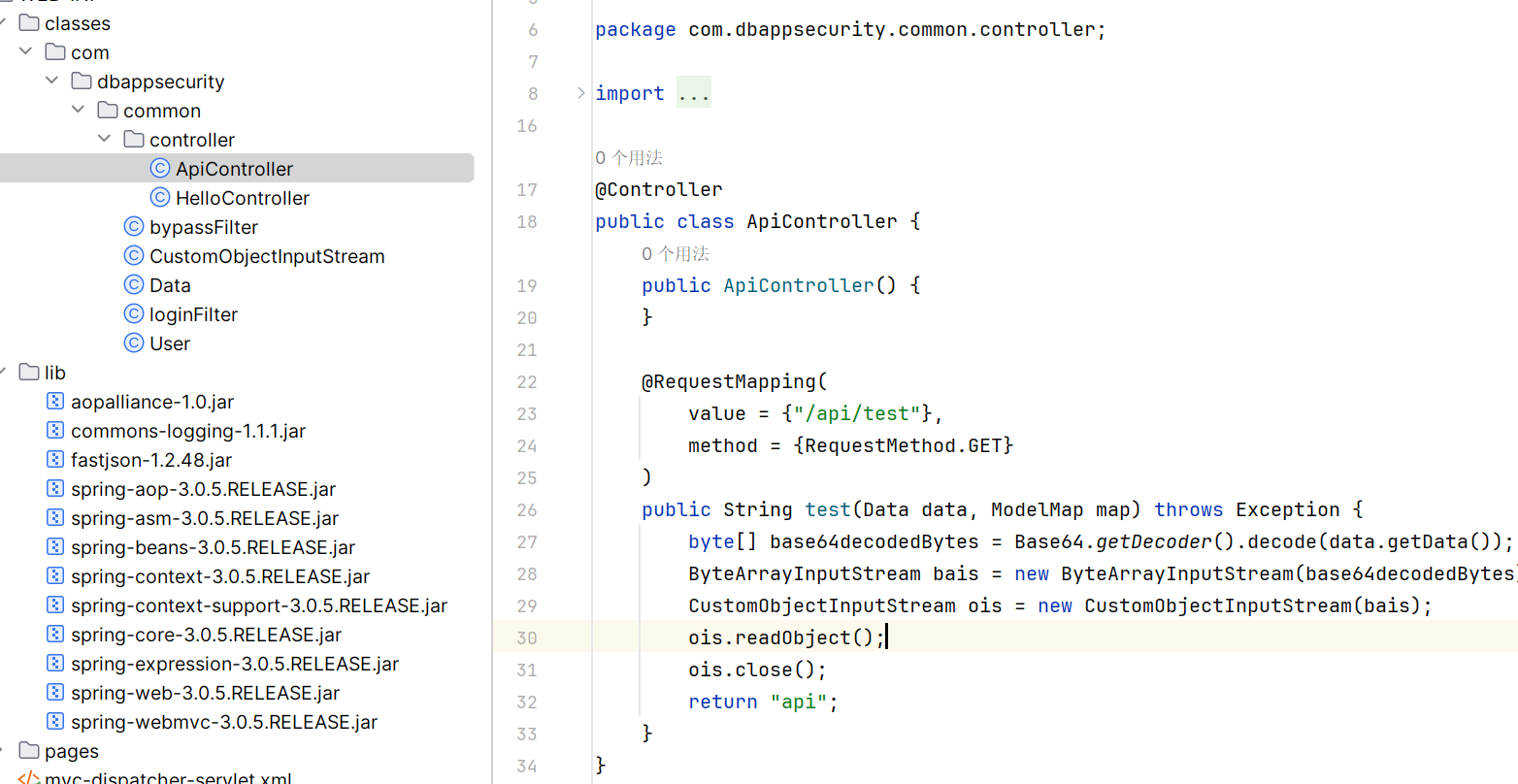This screenshot has width=1518, height=784.
Task: Collapse the com folder chevron
Action: point(26,51)
